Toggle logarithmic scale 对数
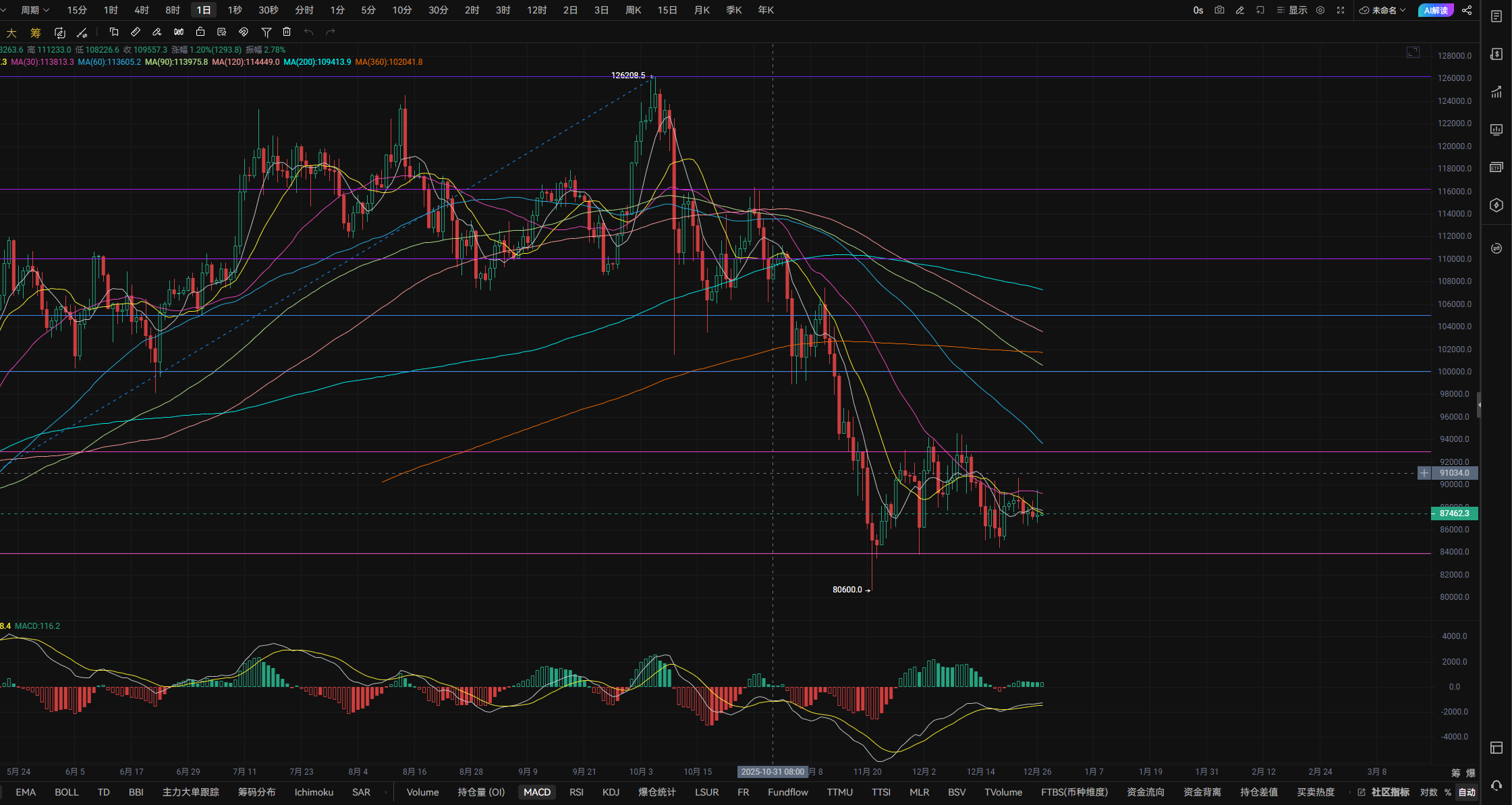The image size is (1512, 805). pyautogui.click(x=1428, y=792)
